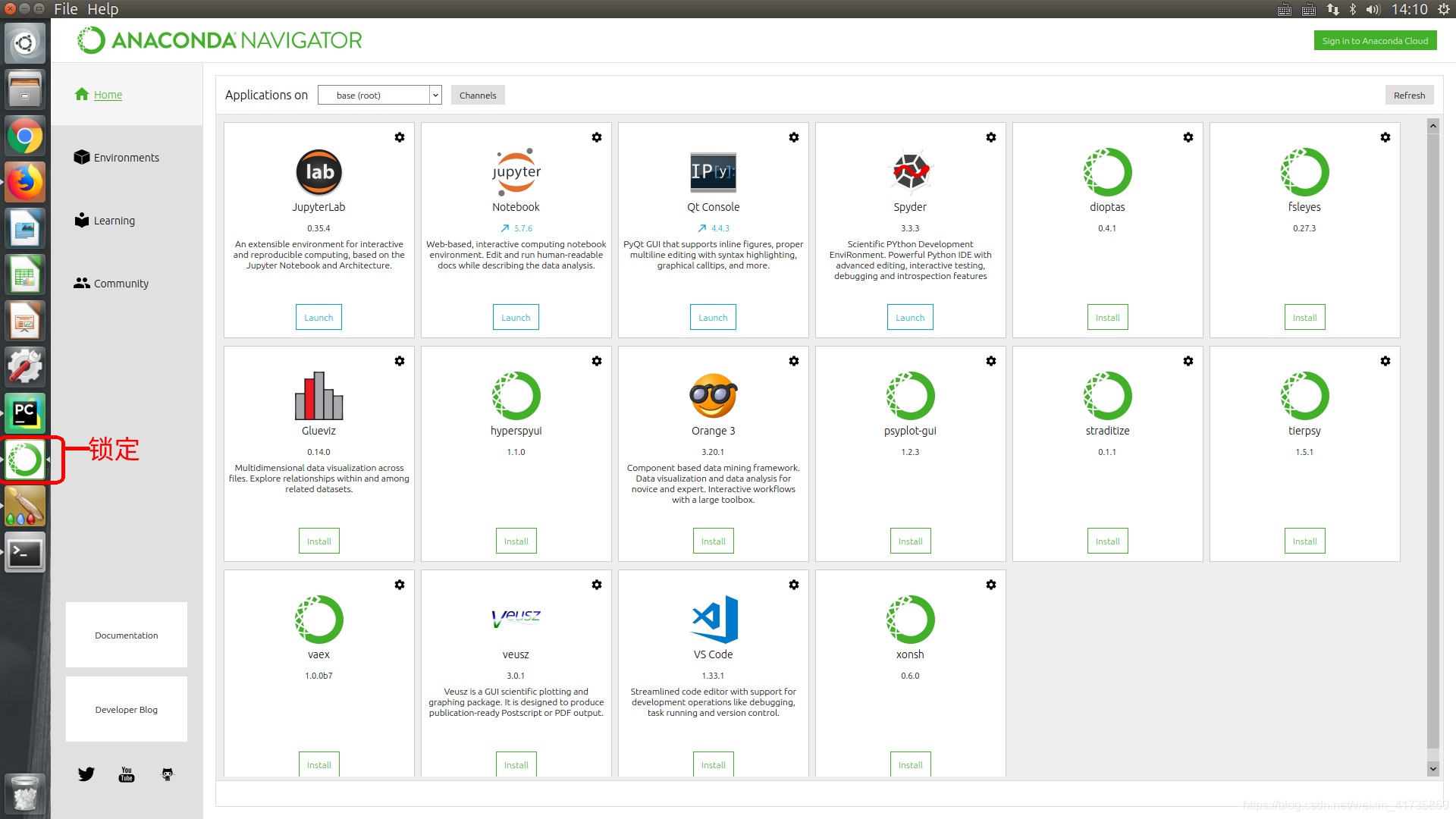This screenshot has width=1456, height=819.
Task: Open the Documentation link
Action: point(127,635)
